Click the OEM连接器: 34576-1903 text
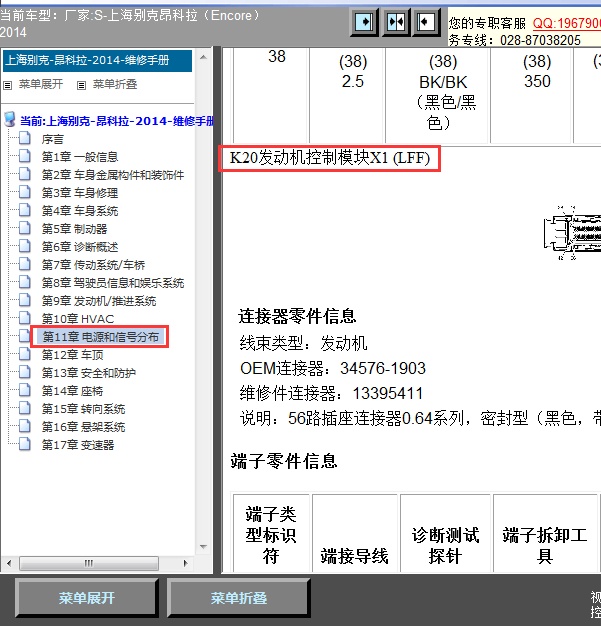Viewport: 601px width, 626px height. (x=333, y=368)
